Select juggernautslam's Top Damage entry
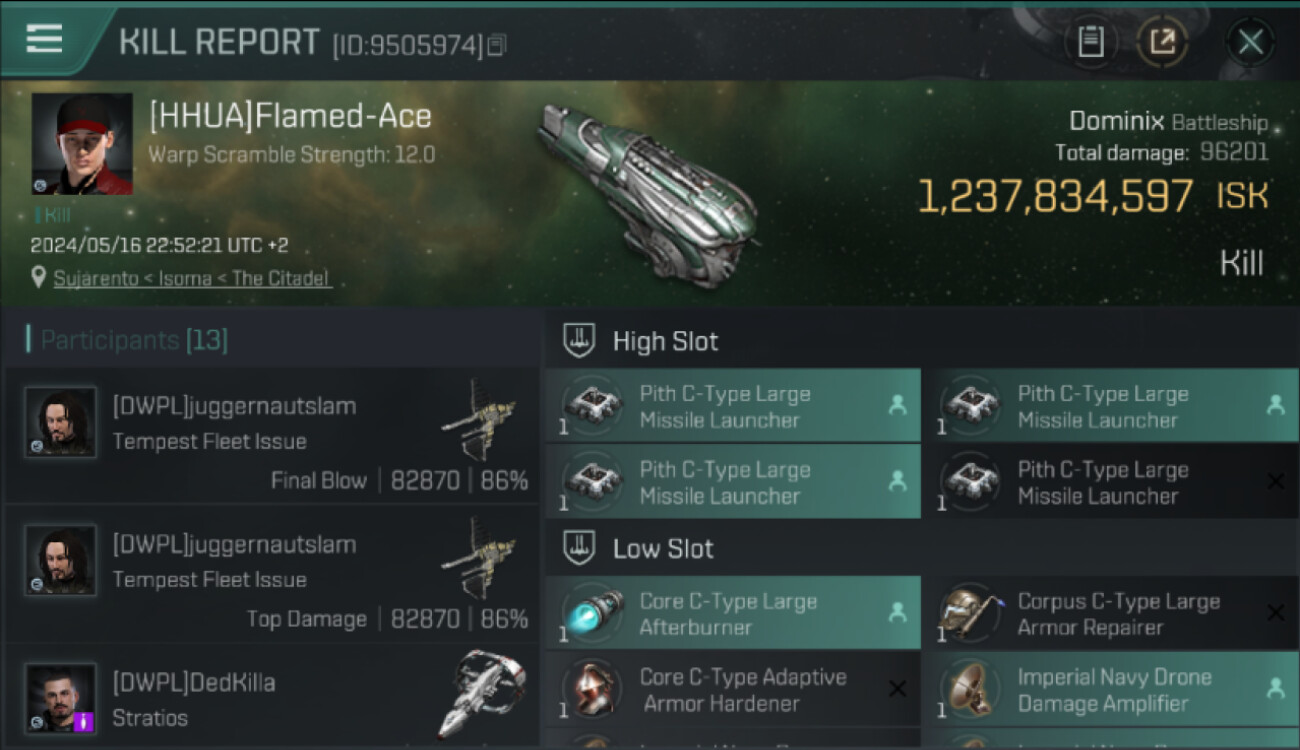This screenshot has width=1300, height=750. click(x=272, y=578)
